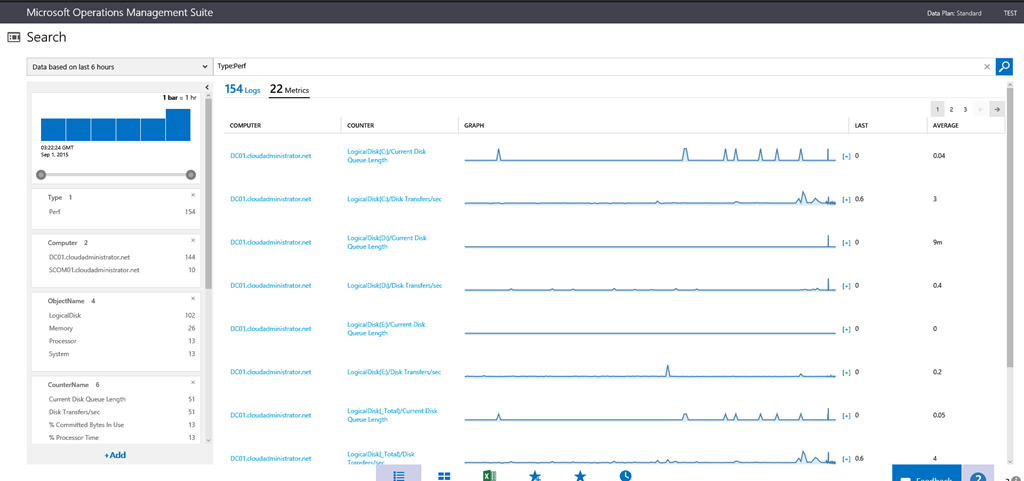Collapse the left filter panel
This screenshot has width=1024, height=481.
click(x=207, y=88)
